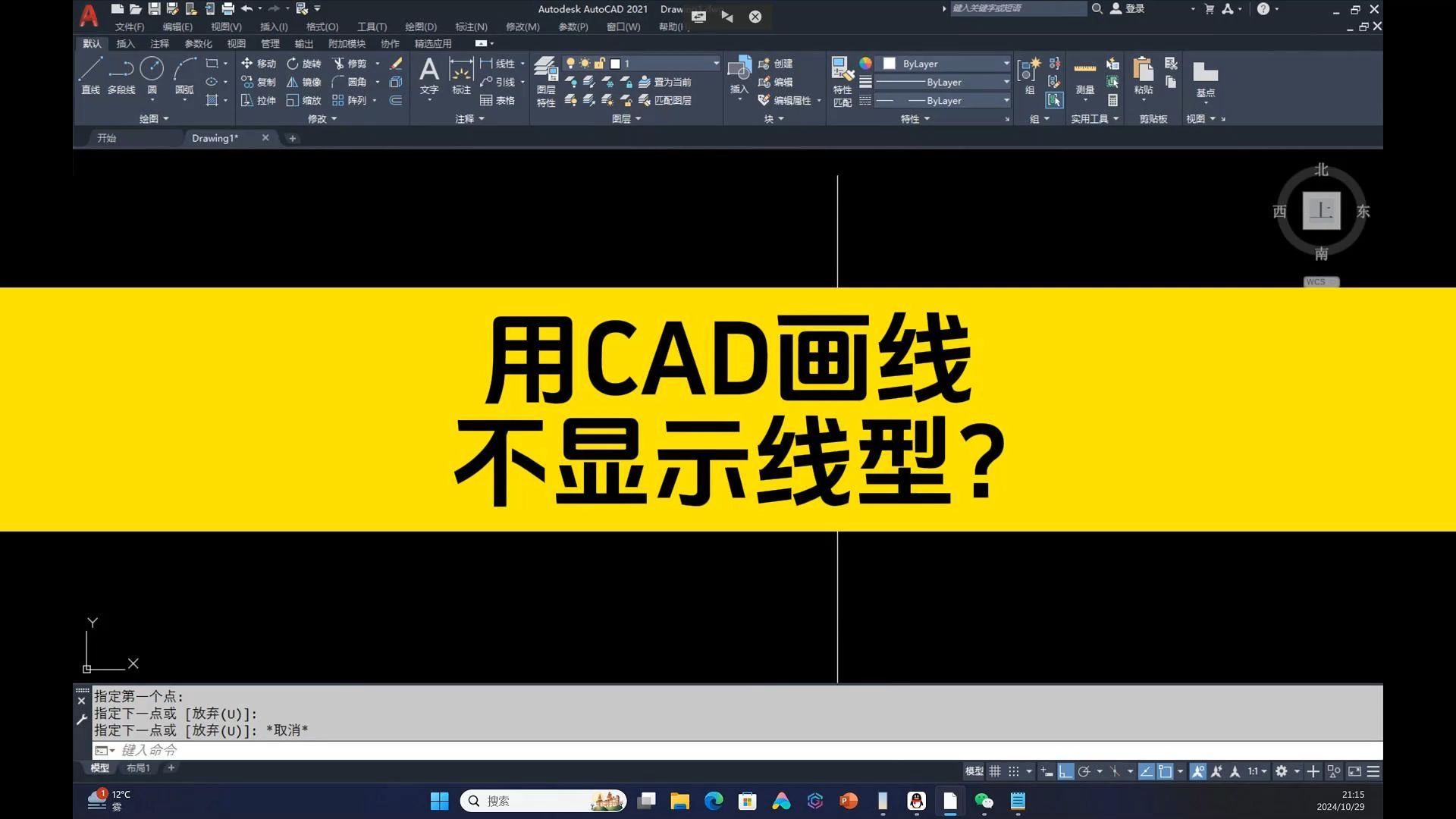Screen dimensions: 1456x819
Task: Click the Group (组) icon
Action: click(1029, 76)
